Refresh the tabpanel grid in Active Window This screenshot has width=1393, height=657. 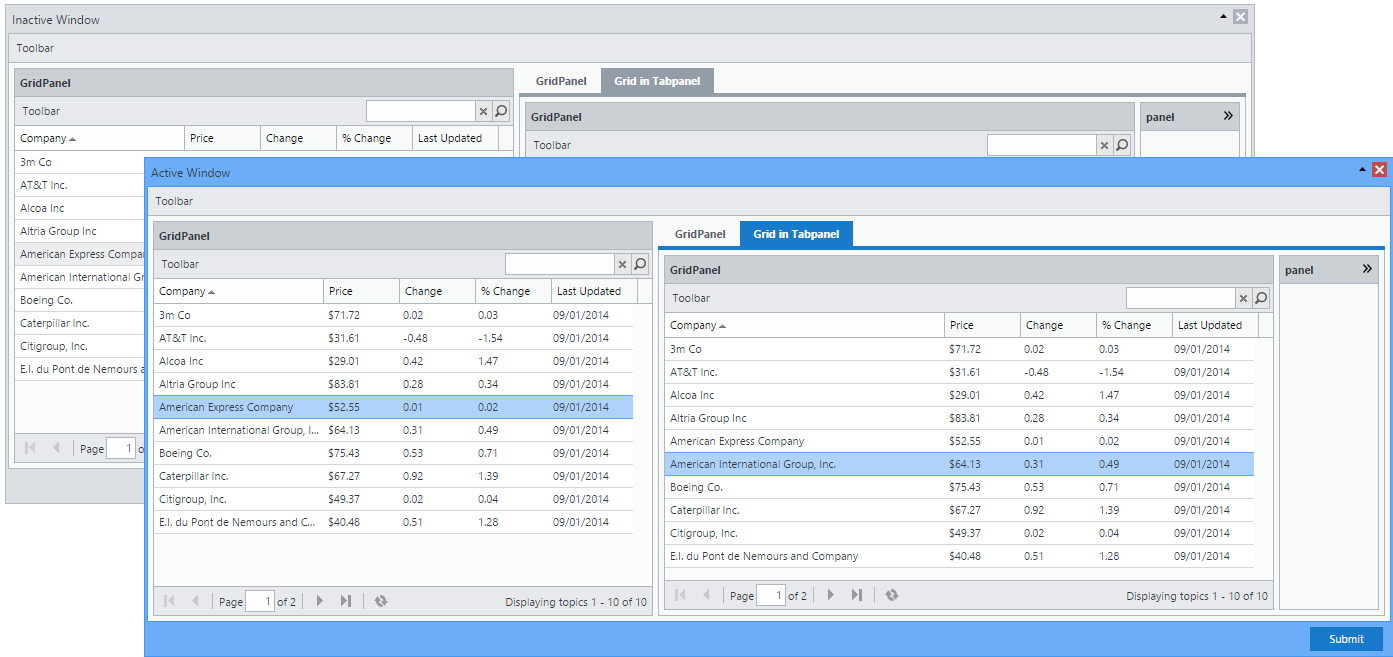coord(891,595)
